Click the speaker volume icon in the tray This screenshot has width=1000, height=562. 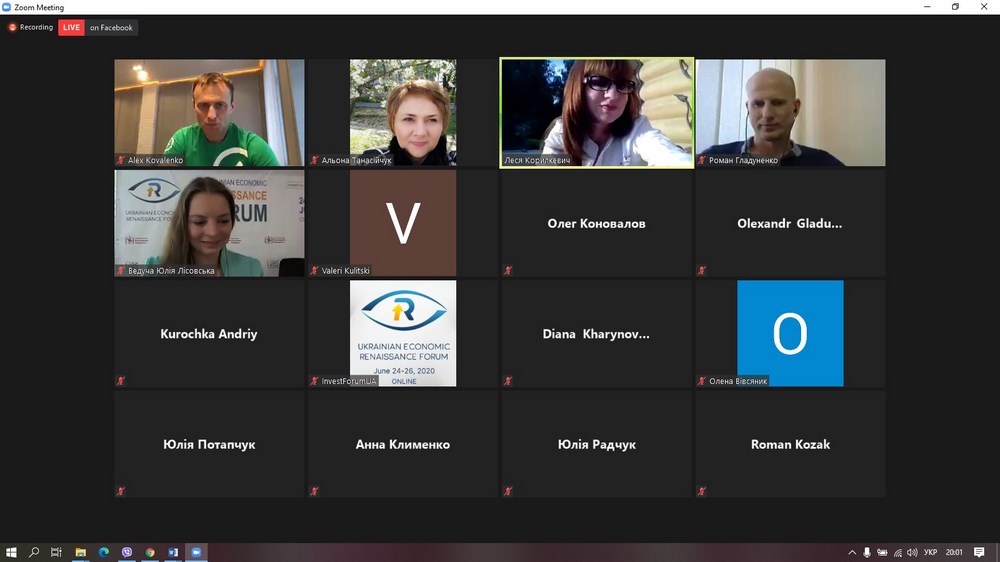point(912,552)
